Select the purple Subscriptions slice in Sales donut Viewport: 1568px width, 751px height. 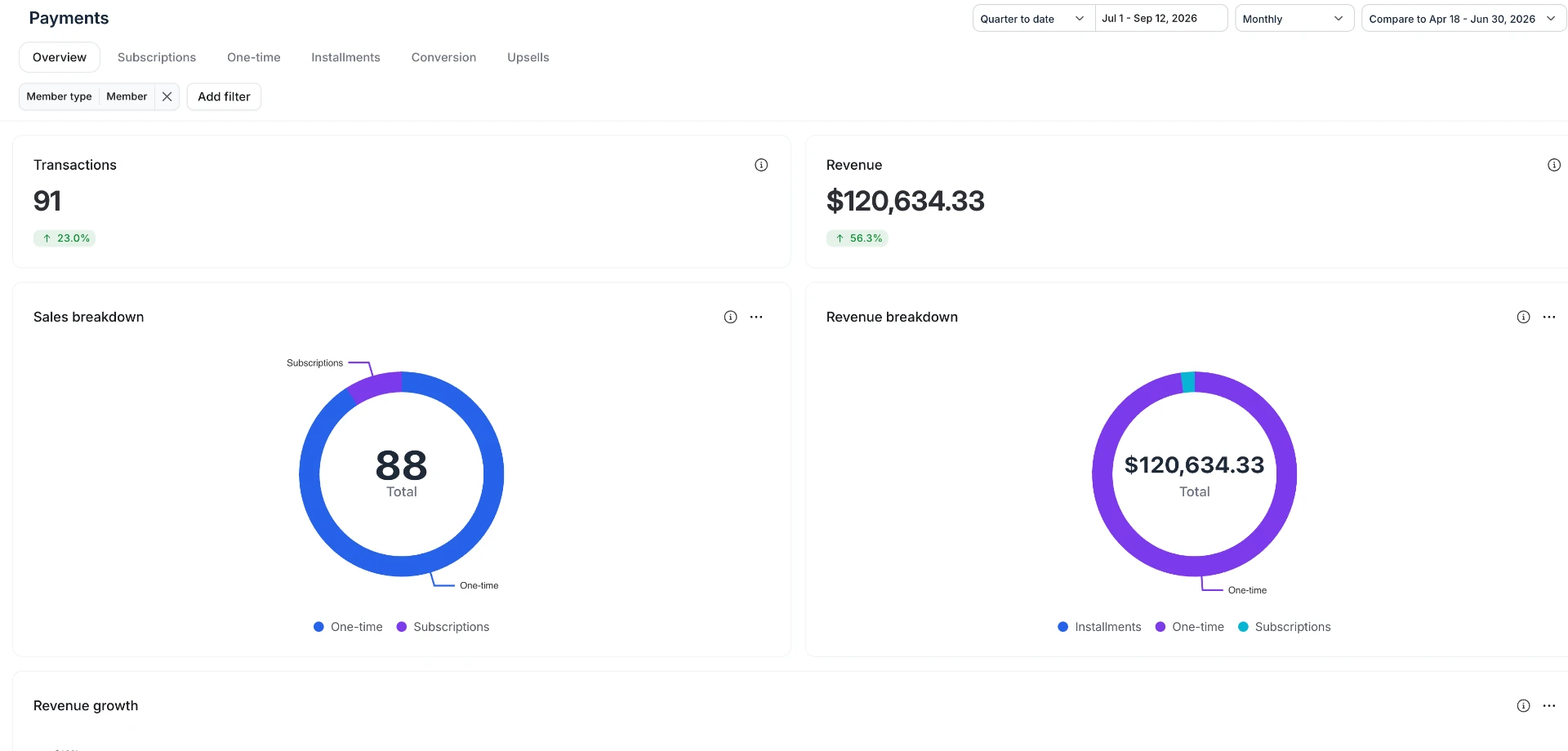(376, 385)
